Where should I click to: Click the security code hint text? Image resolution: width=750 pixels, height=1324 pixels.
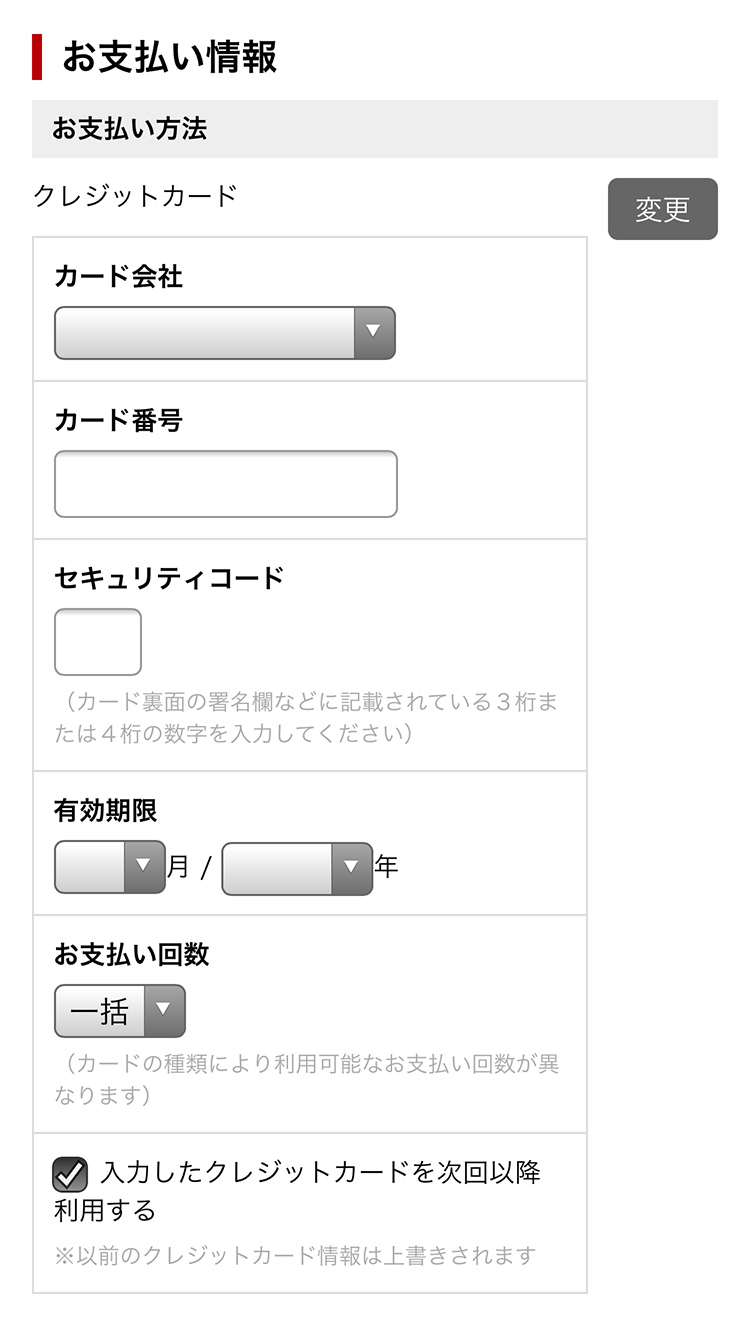(x=306, y=718)
